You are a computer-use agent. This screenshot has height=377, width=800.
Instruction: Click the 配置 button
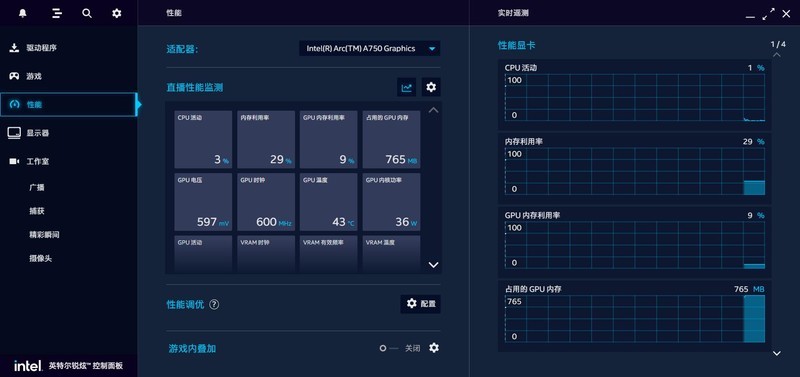pyautogui.click(x=421, y=304)
